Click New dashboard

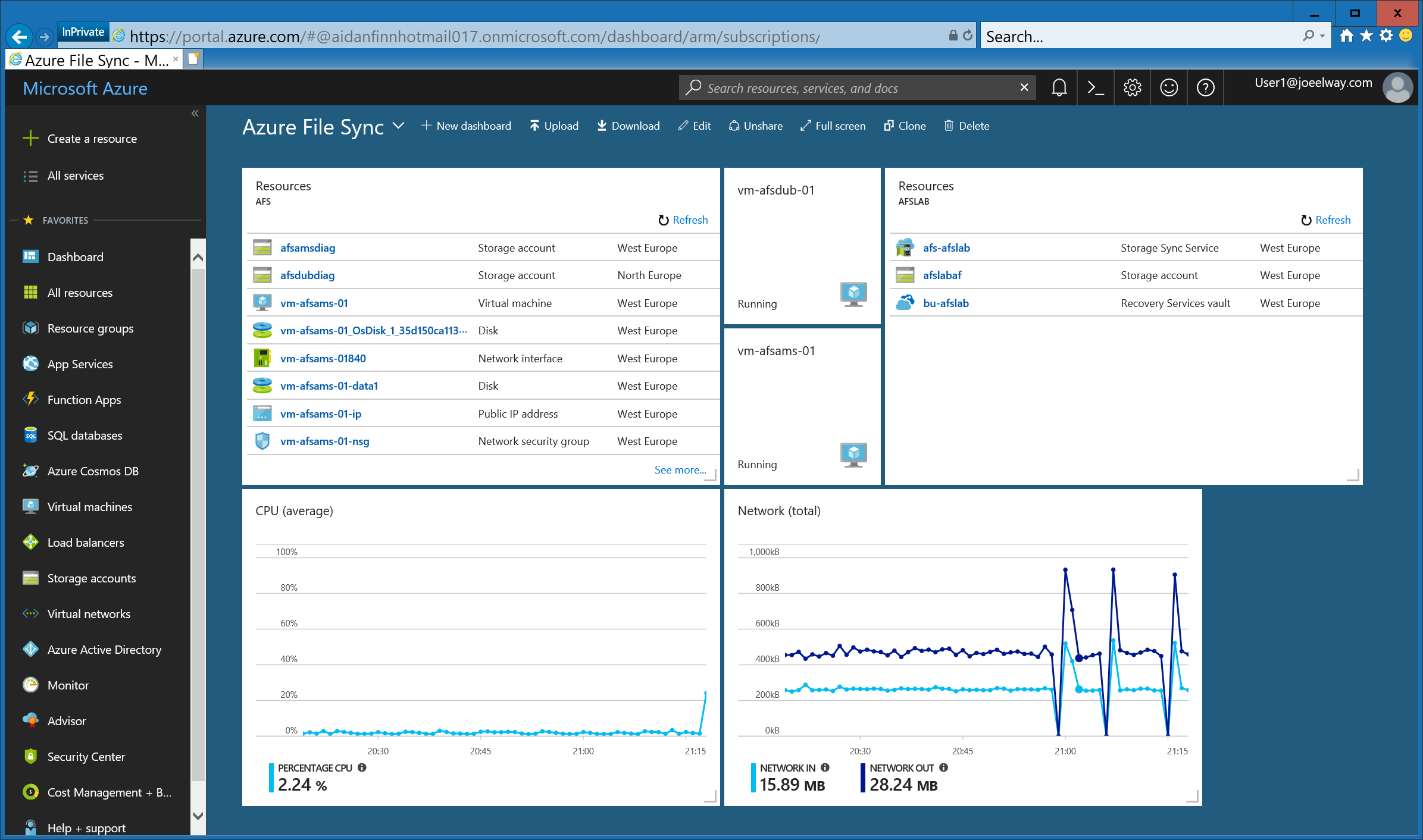point(466,126)
